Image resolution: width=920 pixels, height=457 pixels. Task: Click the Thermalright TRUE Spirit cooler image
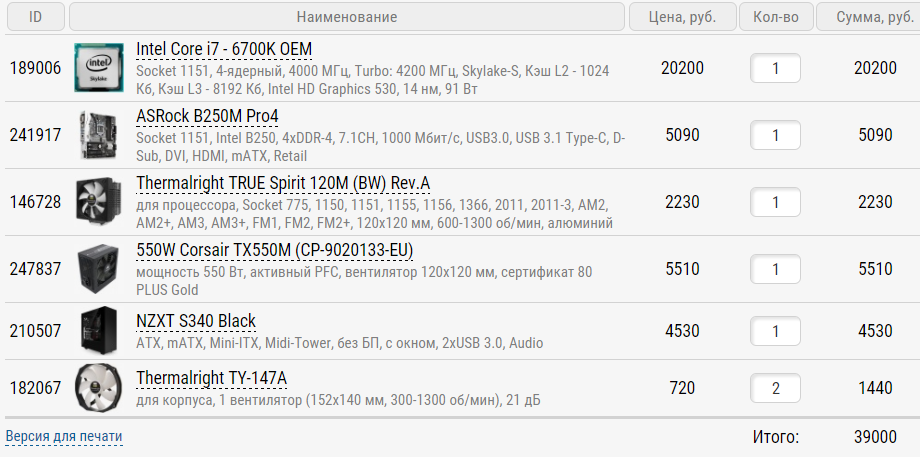point(98,202)
